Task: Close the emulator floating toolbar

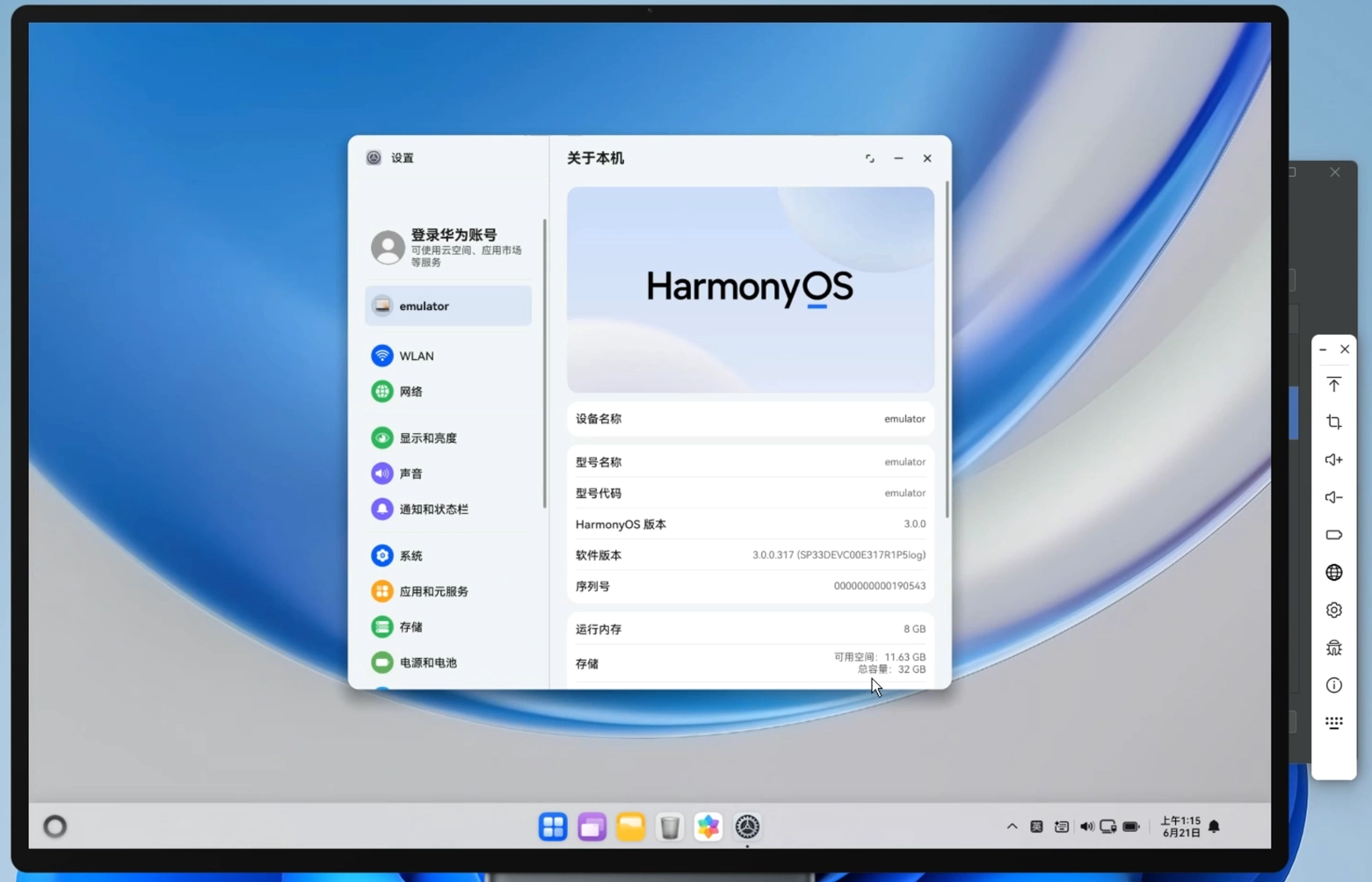Action: [1345, 350]
